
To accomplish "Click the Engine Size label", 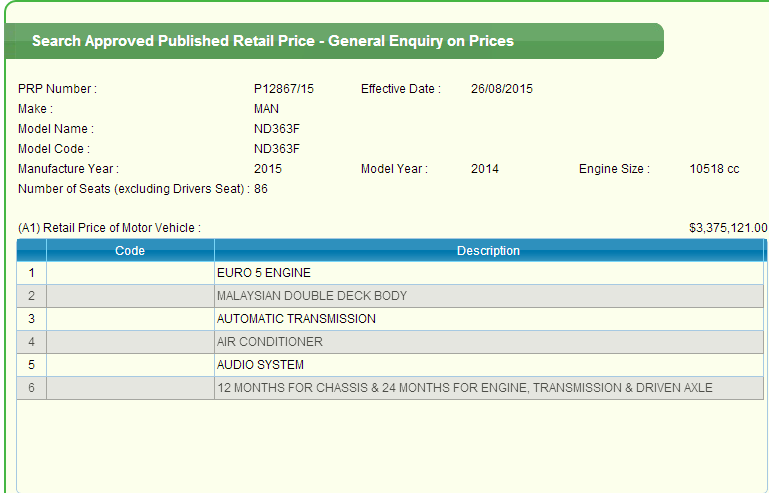I will pos(614,169).
